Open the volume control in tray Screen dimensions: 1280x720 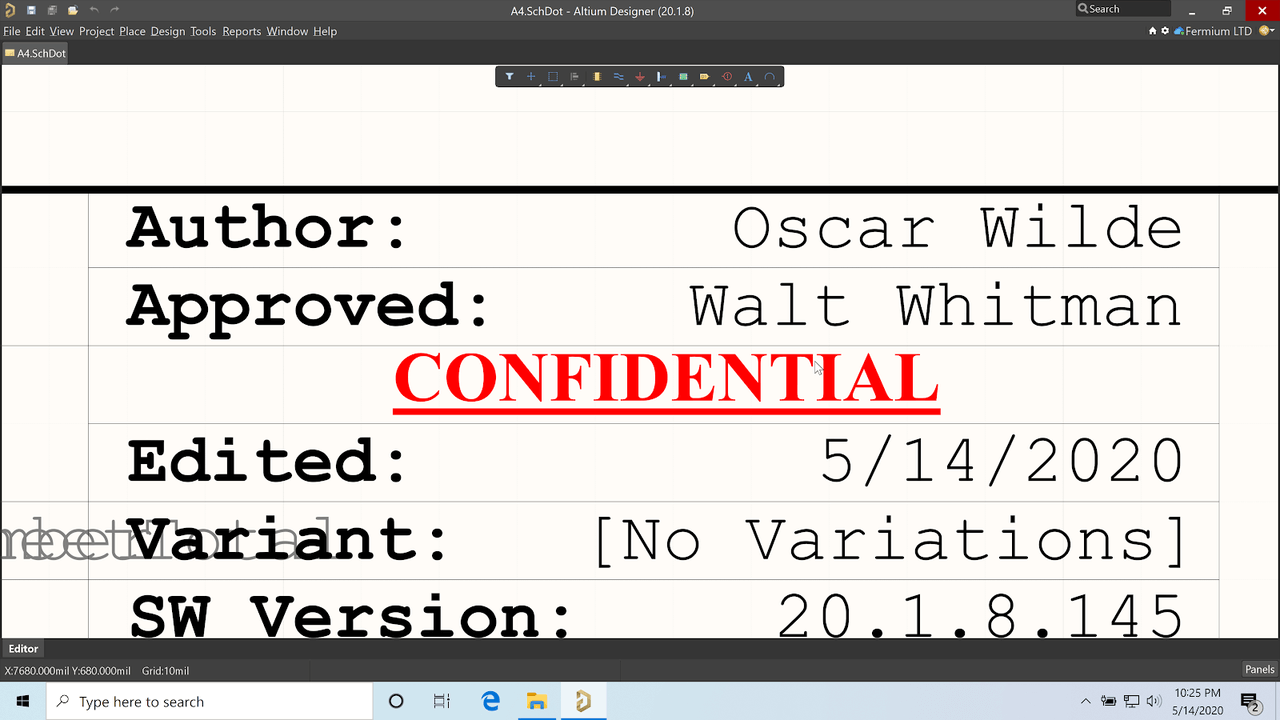(x=1155, y=701)
